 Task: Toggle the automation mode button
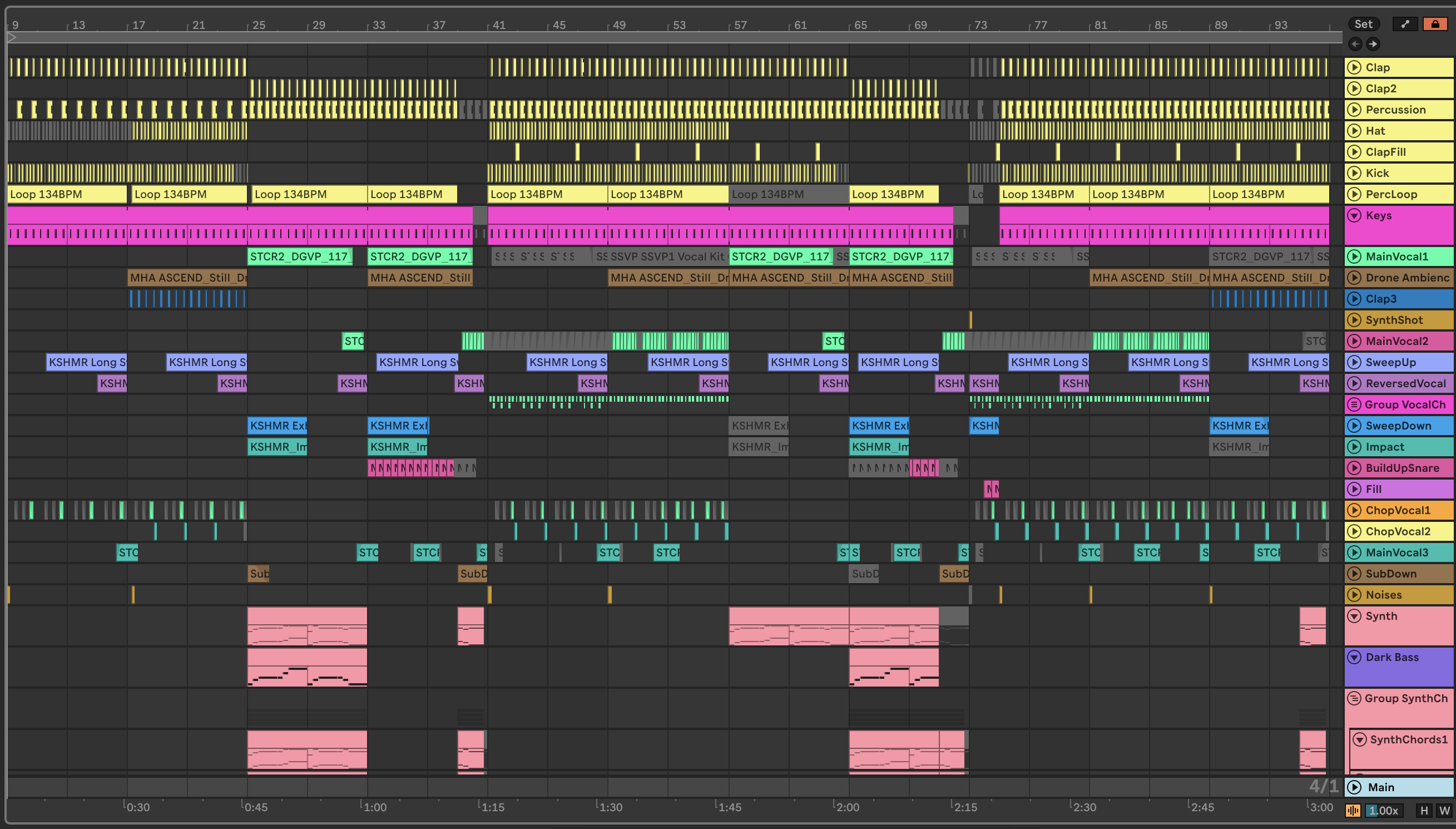pos(1405,24)
